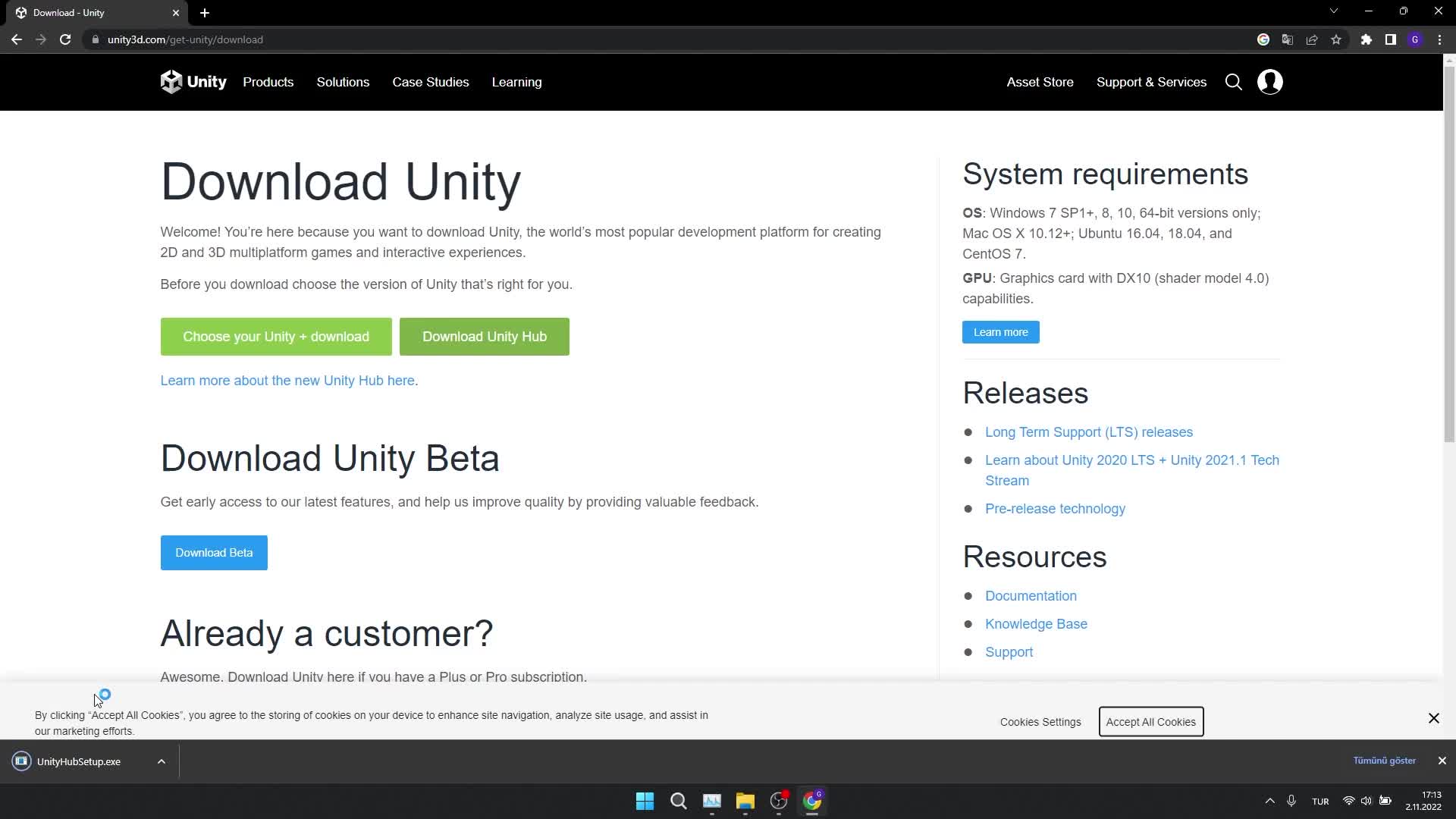Open Chrome three-dot menu
This screenshot has height=819, width=1456.
[x=1439, y=39]
